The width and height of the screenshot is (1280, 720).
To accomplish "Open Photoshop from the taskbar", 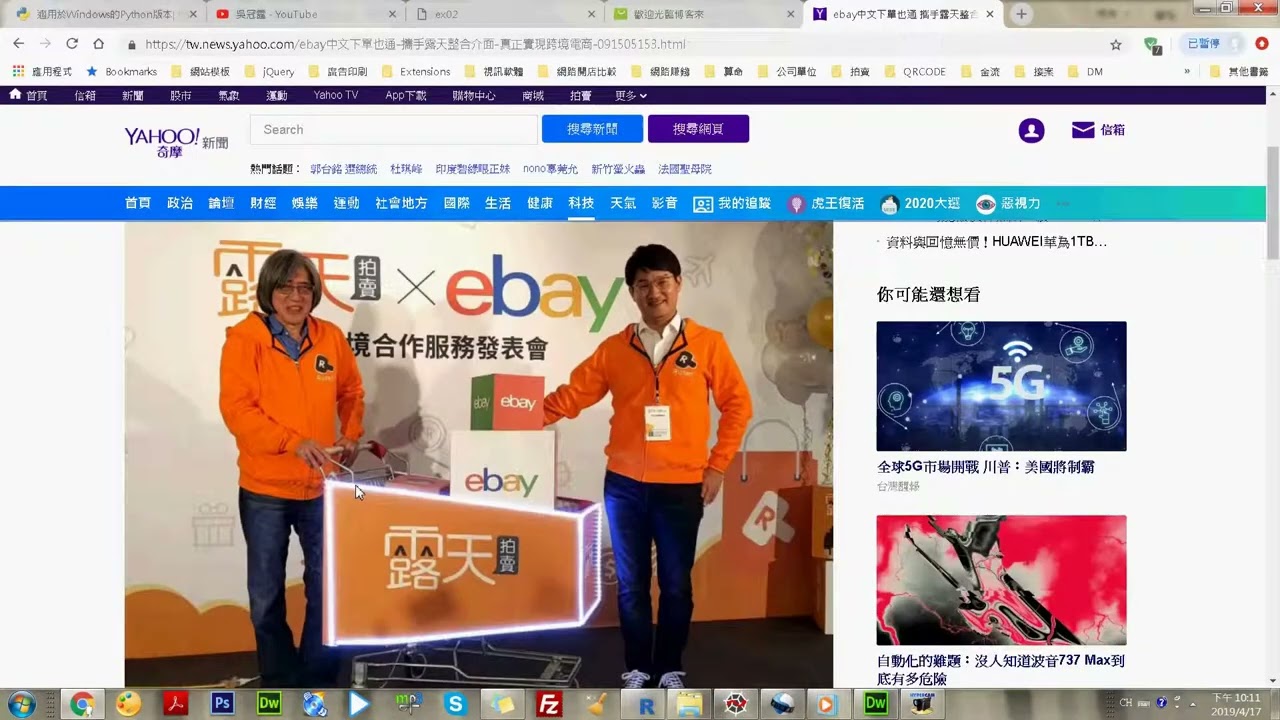I will pyautogui.click(x=222, y=704).
